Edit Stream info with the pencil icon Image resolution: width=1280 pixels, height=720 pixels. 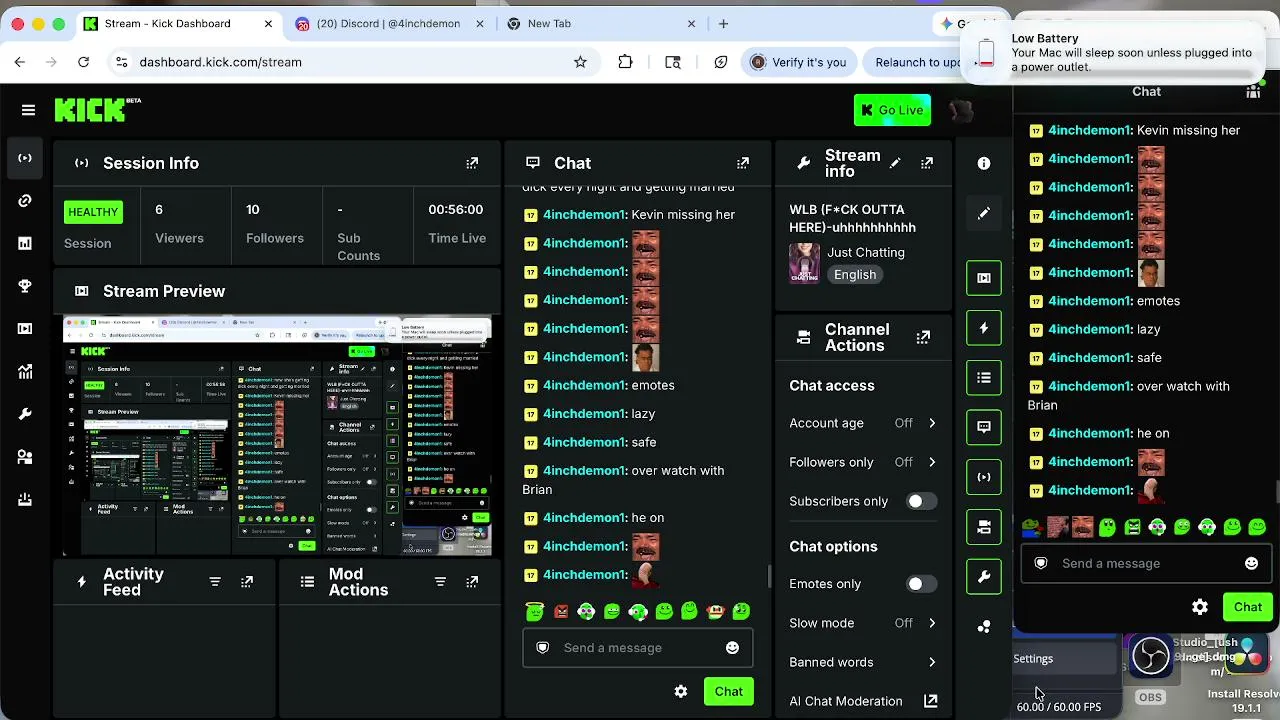895,163
